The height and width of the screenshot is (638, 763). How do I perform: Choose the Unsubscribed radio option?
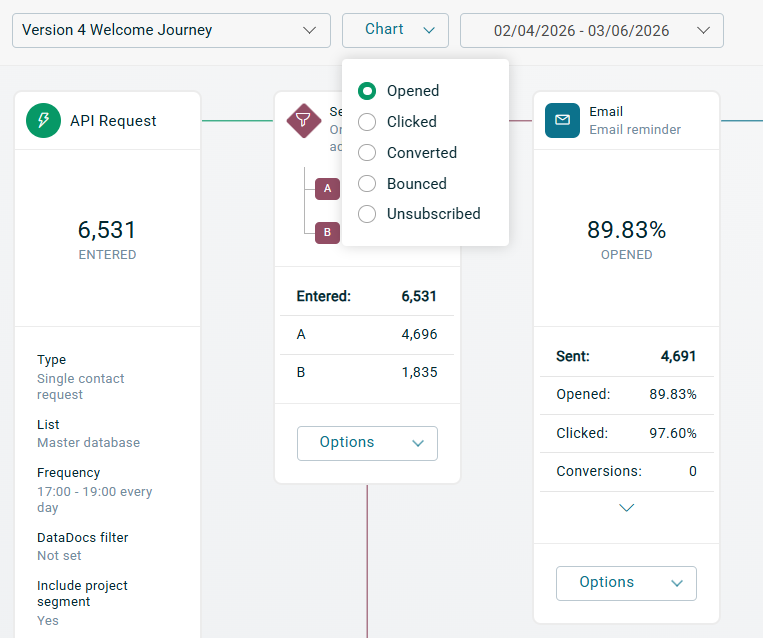coord(367,214)
